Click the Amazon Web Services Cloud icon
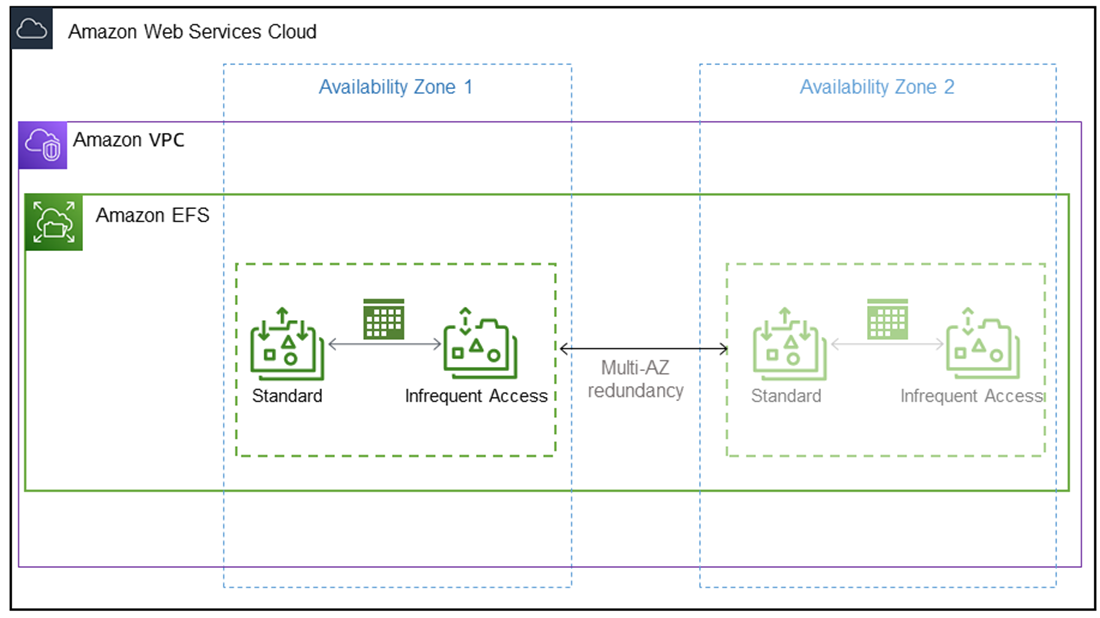This screenshot has height=618, width=1100. [x=32, y=29]
